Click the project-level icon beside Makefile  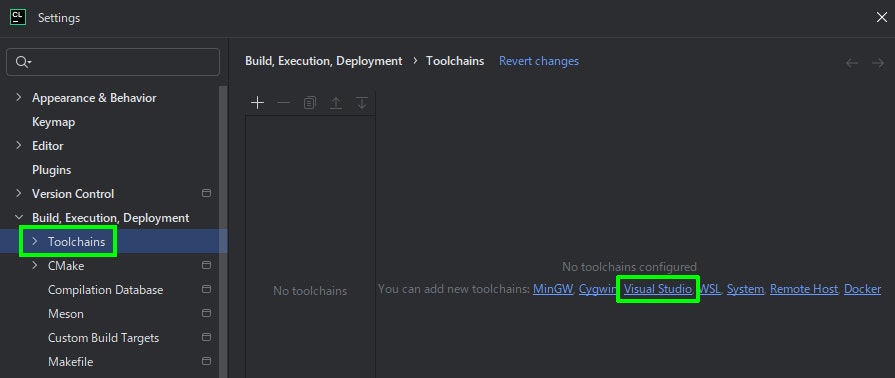pos(207,361)
